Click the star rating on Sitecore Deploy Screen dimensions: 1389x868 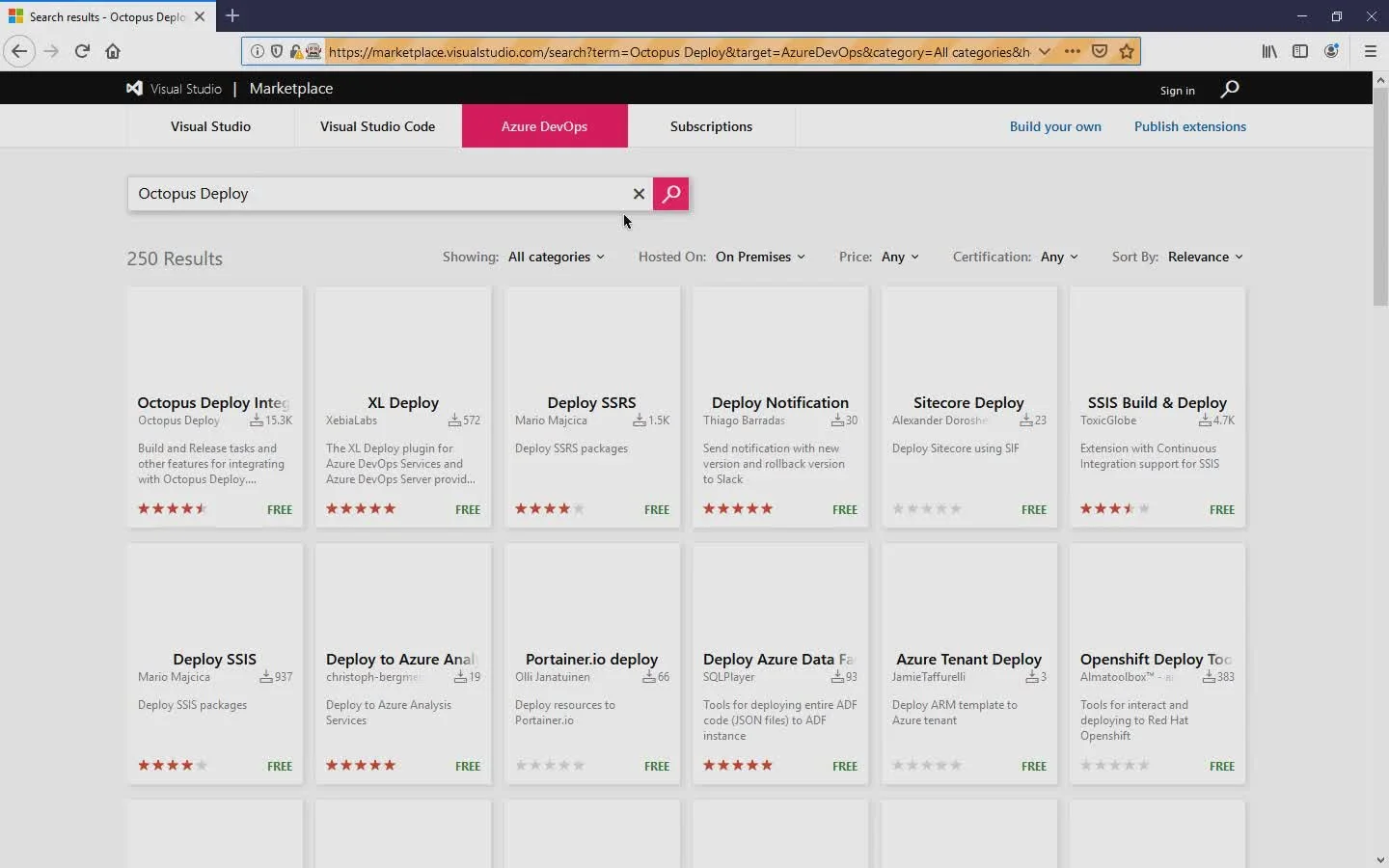[927, 508]
